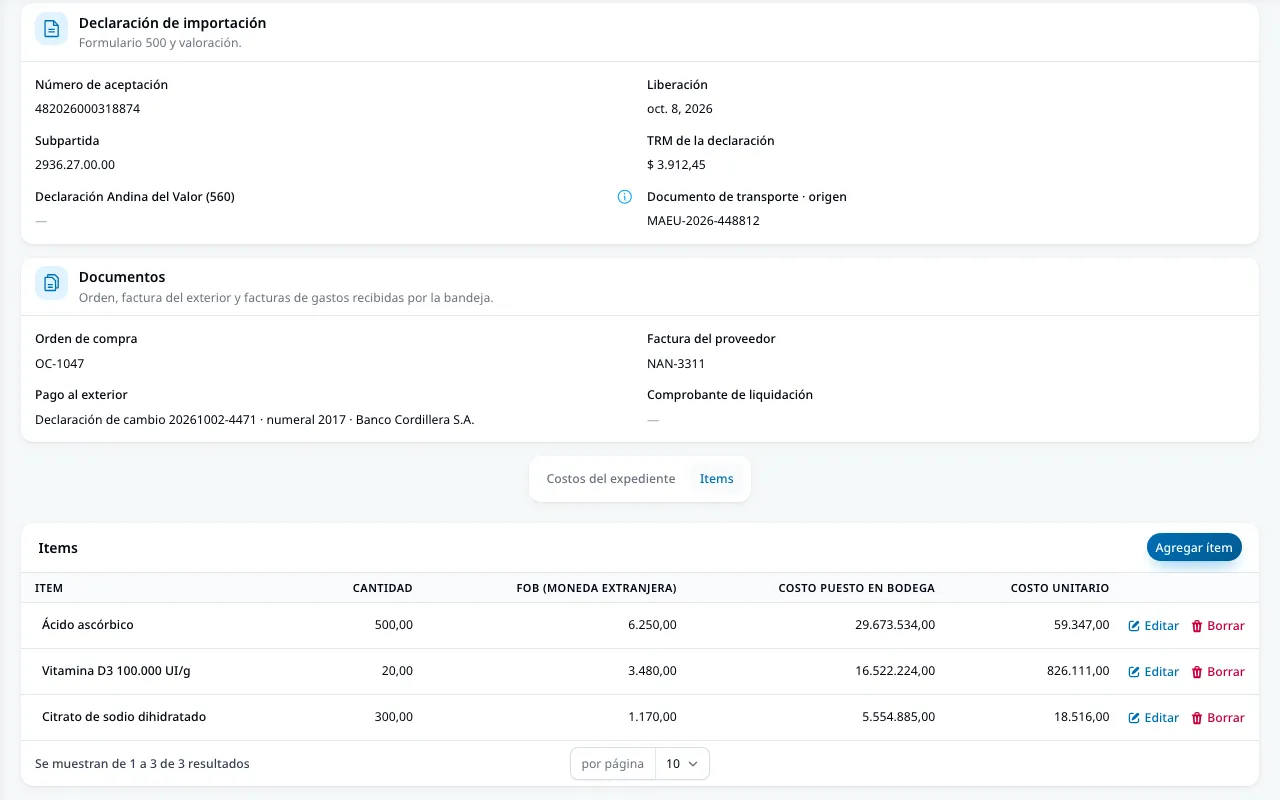Click unit cost 826.111,00

tap(1078, 671)
